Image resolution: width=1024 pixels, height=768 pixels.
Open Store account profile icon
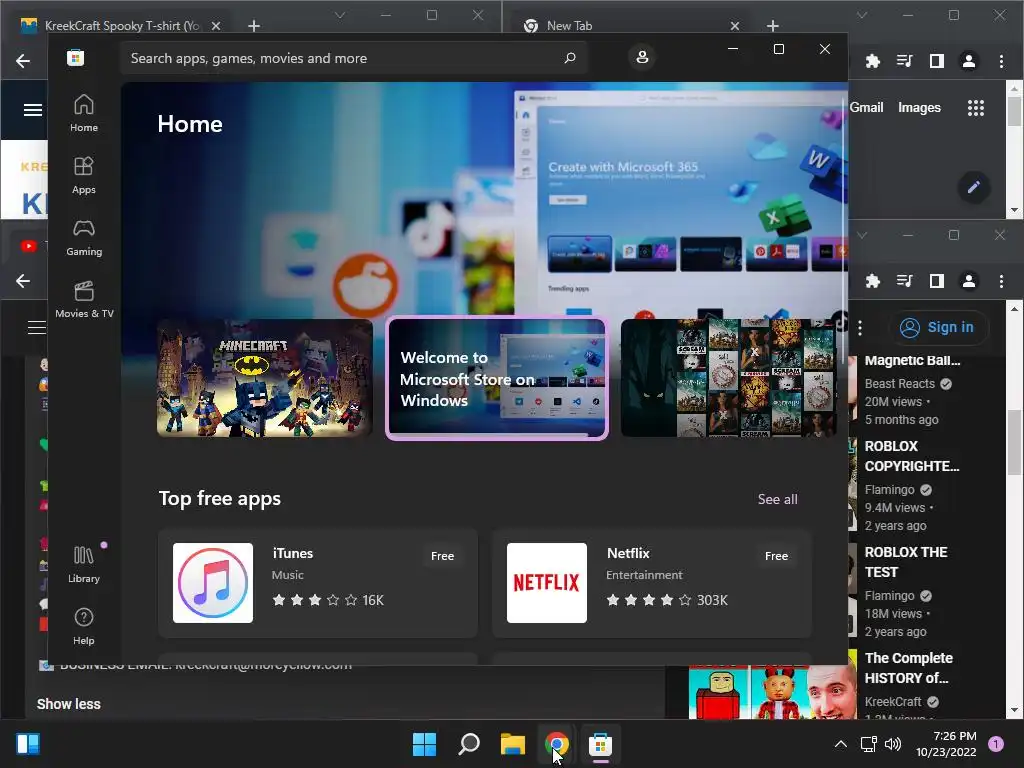[x=642, y=57]
